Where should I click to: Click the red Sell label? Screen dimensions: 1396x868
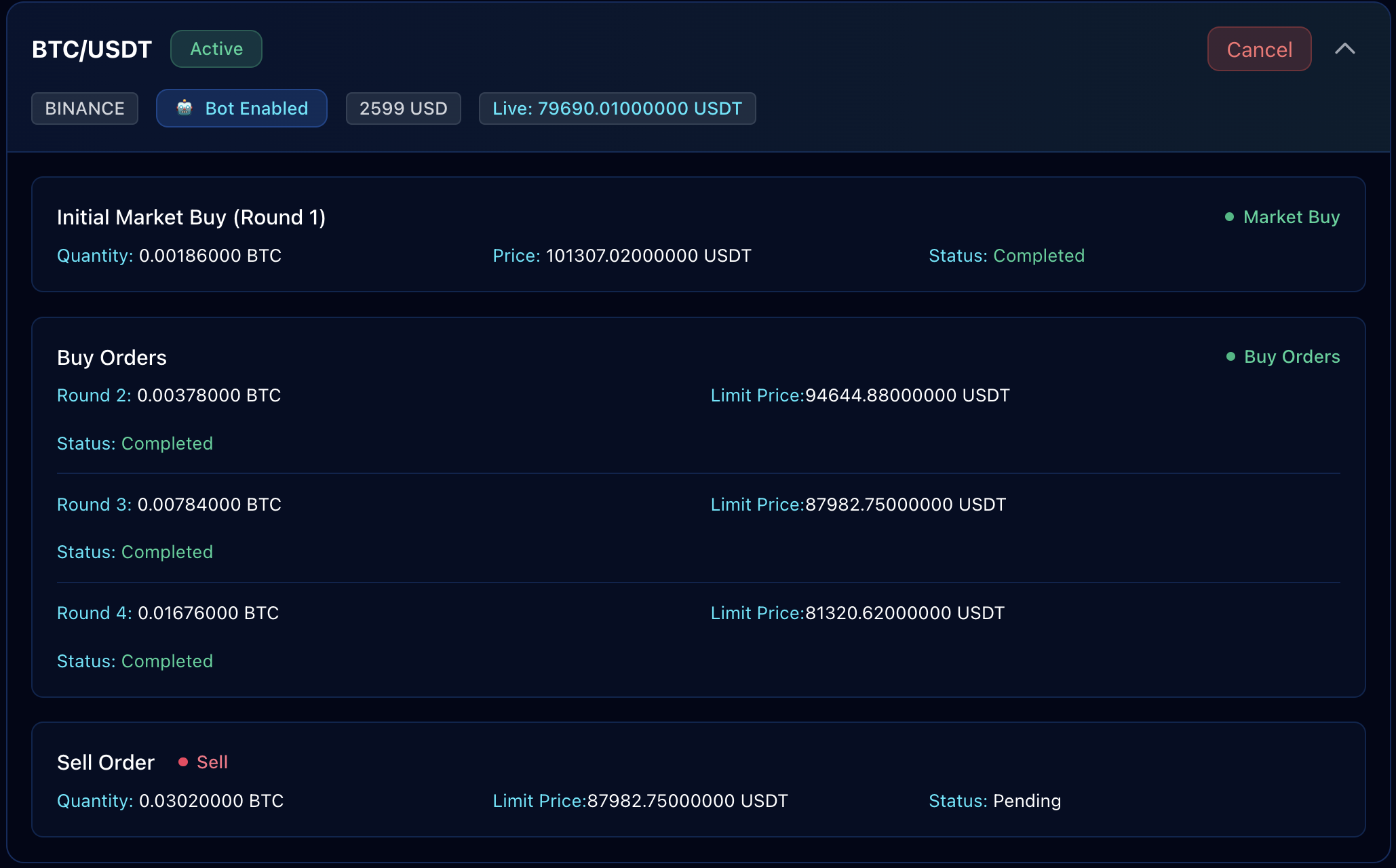212,762
